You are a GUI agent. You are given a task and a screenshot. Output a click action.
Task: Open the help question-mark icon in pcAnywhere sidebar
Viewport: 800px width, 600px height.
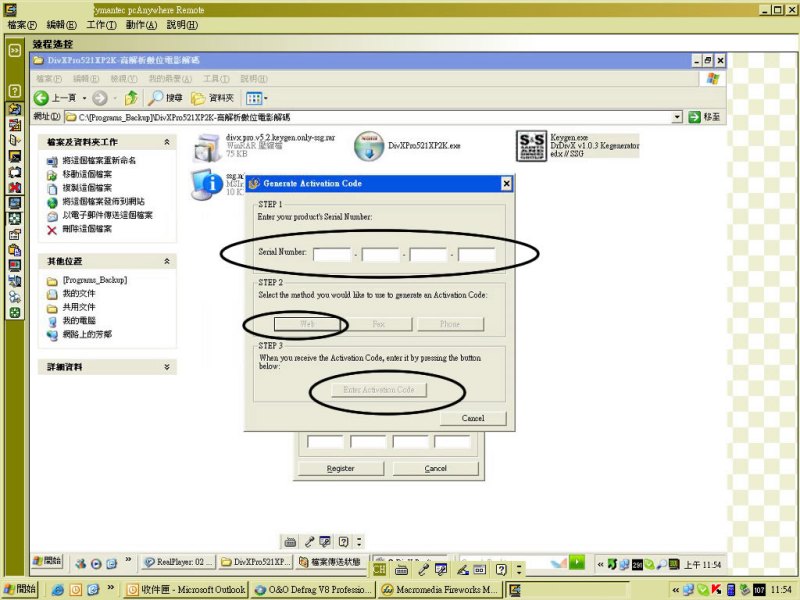(14, 91)
